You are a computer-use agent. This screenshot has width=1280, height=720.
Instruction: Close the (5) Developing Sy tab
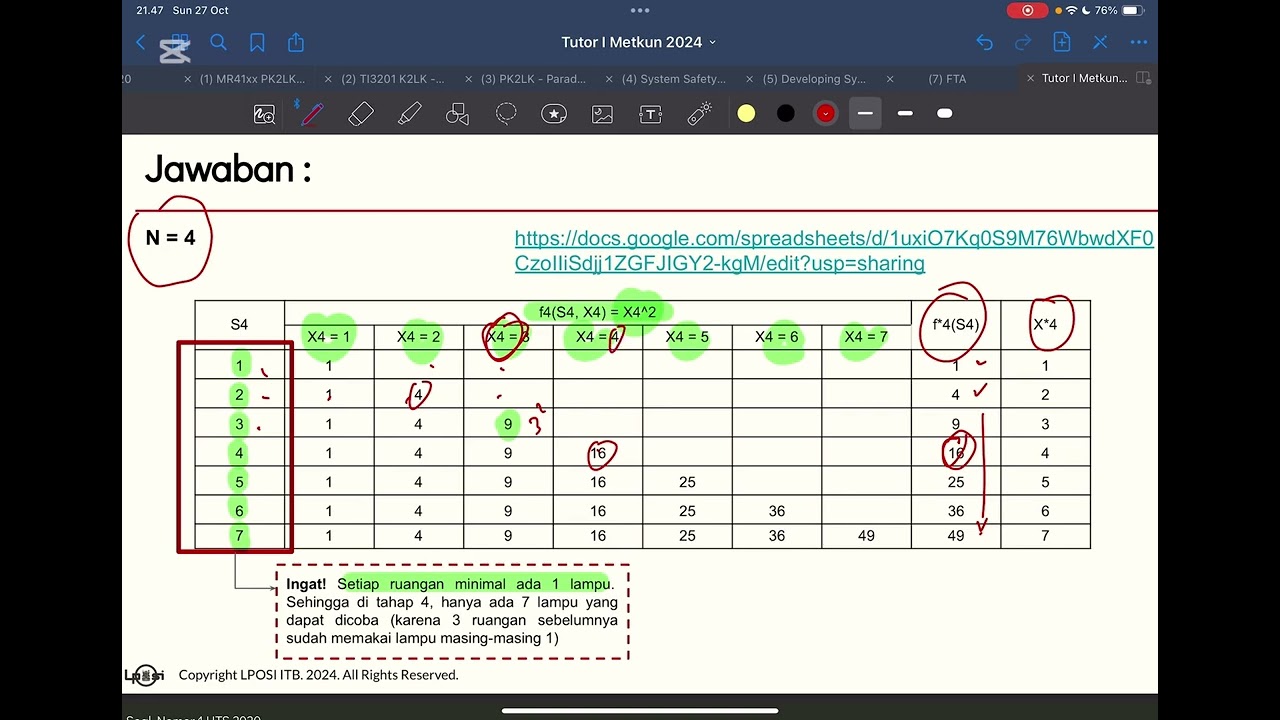[749, 79]
